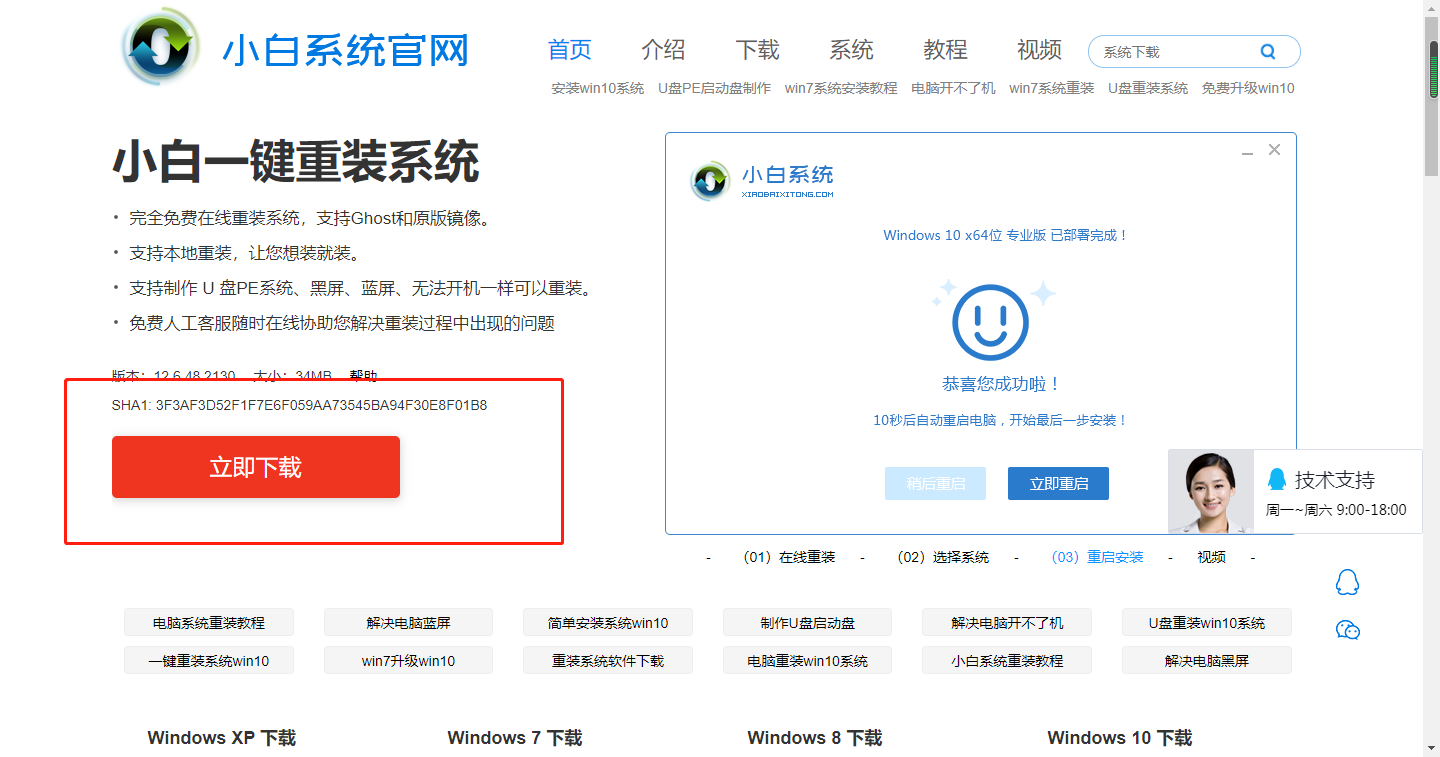The height and width of the screenshot is (757, 1440).
Task: Select the 教程 menu item
Action: (x=945, y=50)
